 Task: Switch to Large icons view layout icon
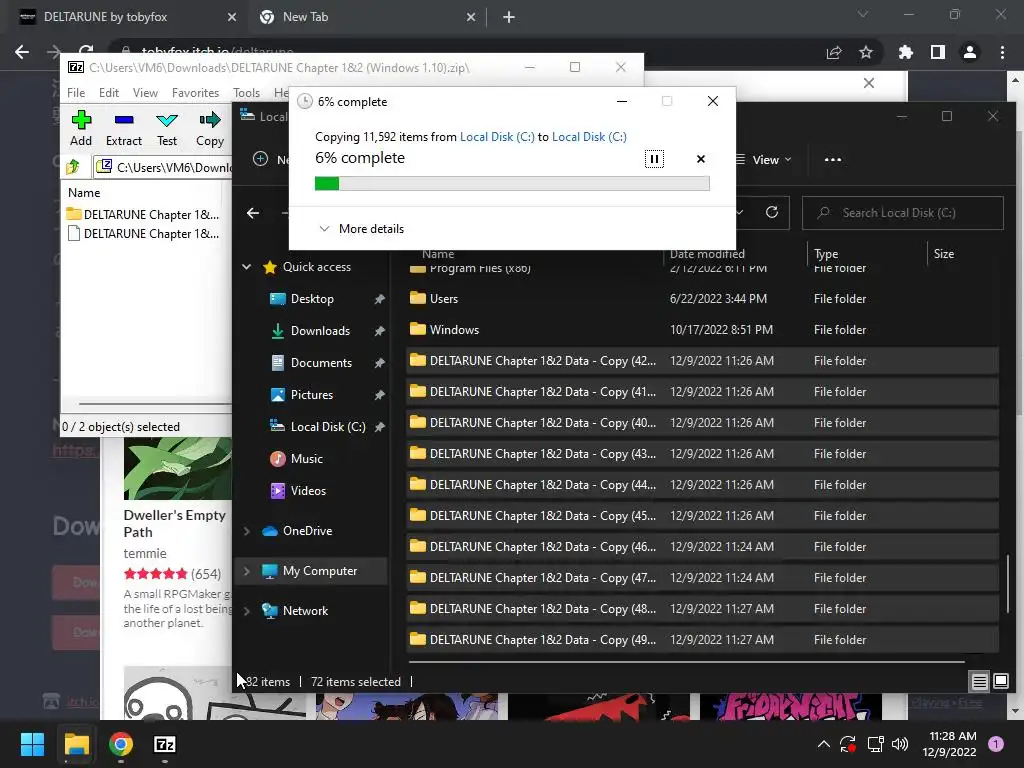point(1000,682)
